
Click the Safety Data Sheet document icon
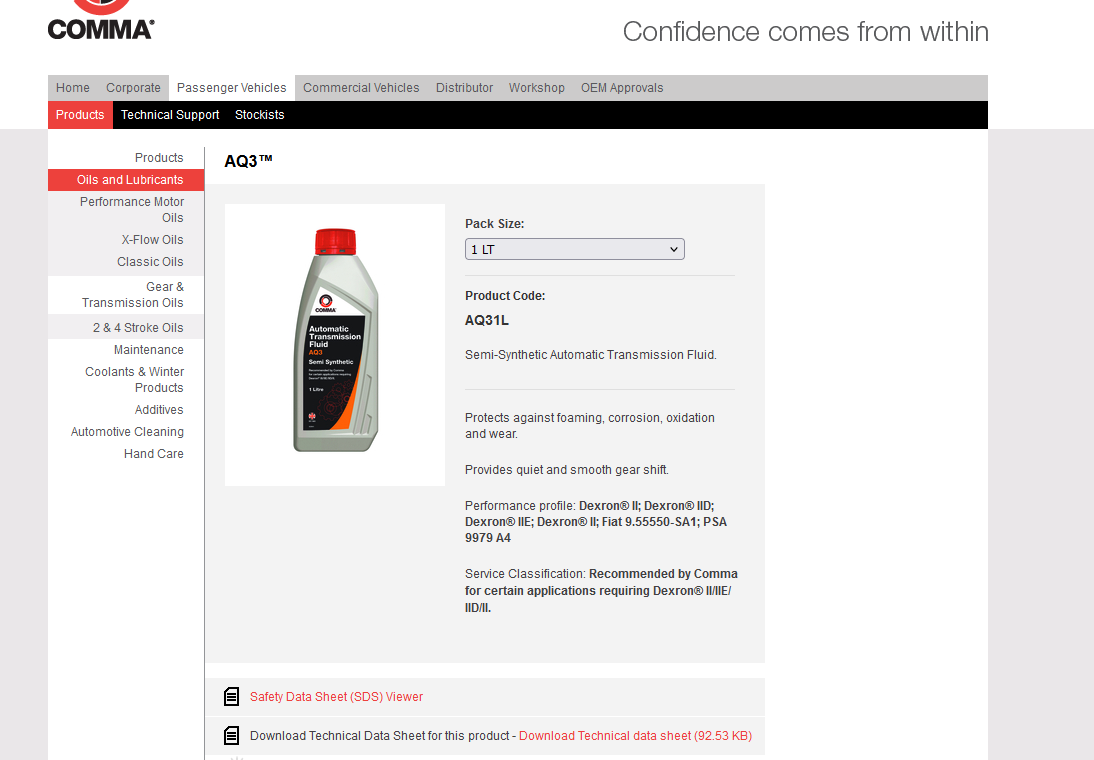point(232,696)
